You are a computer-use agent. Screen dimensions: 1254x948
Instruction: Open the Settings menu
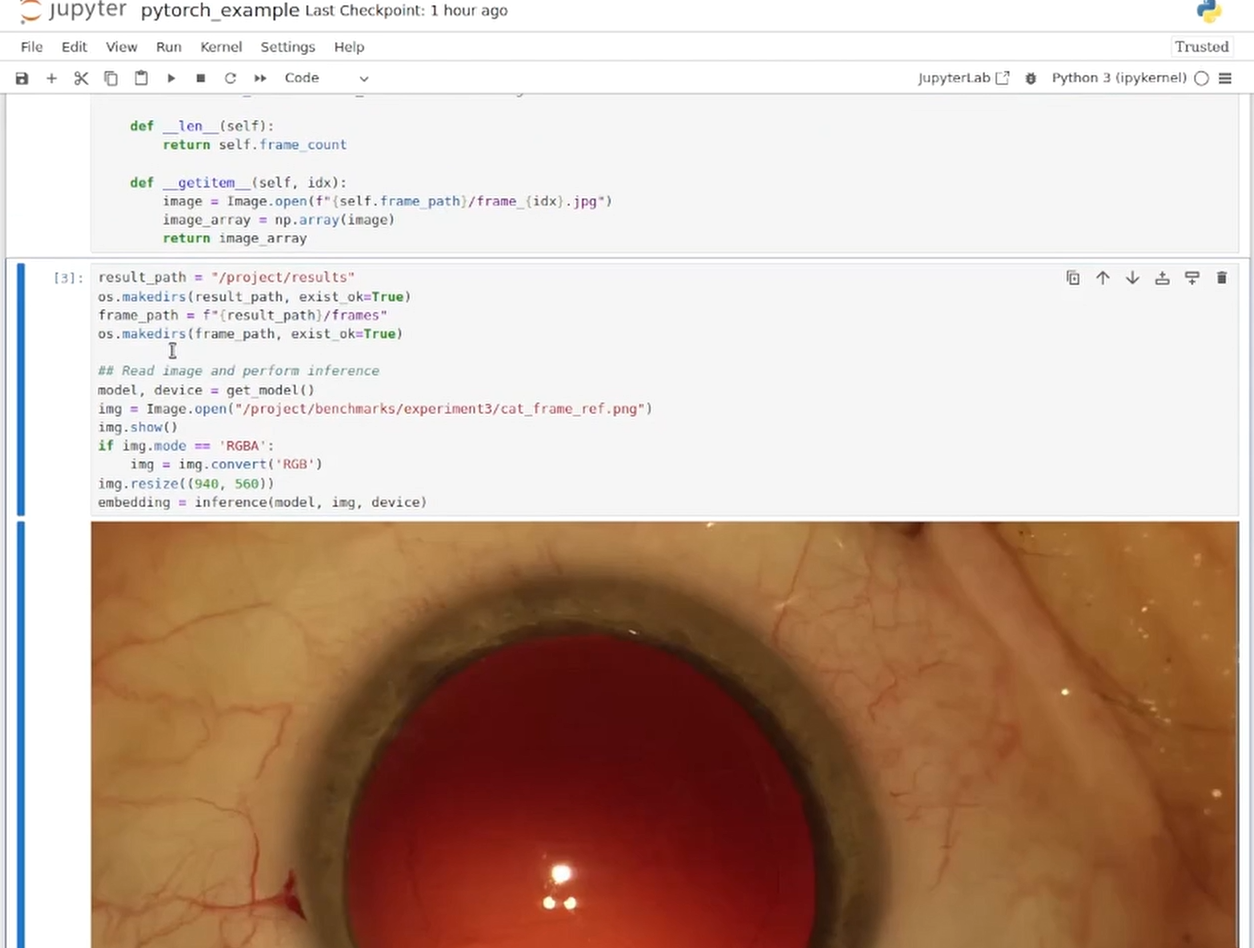click(x=287, y=47)
